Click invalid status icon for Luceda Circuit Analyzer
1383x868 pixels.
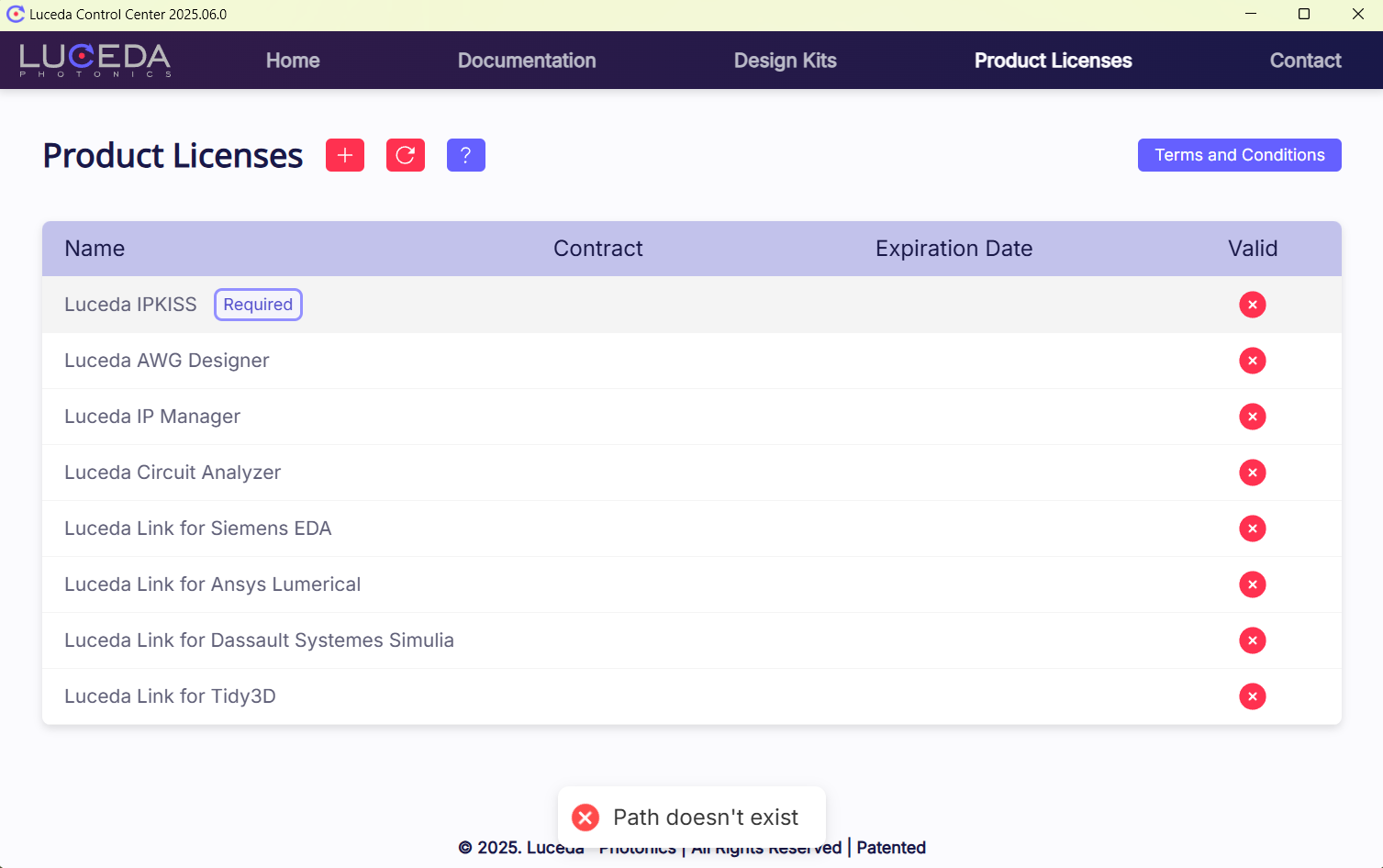coord(1253,473)
